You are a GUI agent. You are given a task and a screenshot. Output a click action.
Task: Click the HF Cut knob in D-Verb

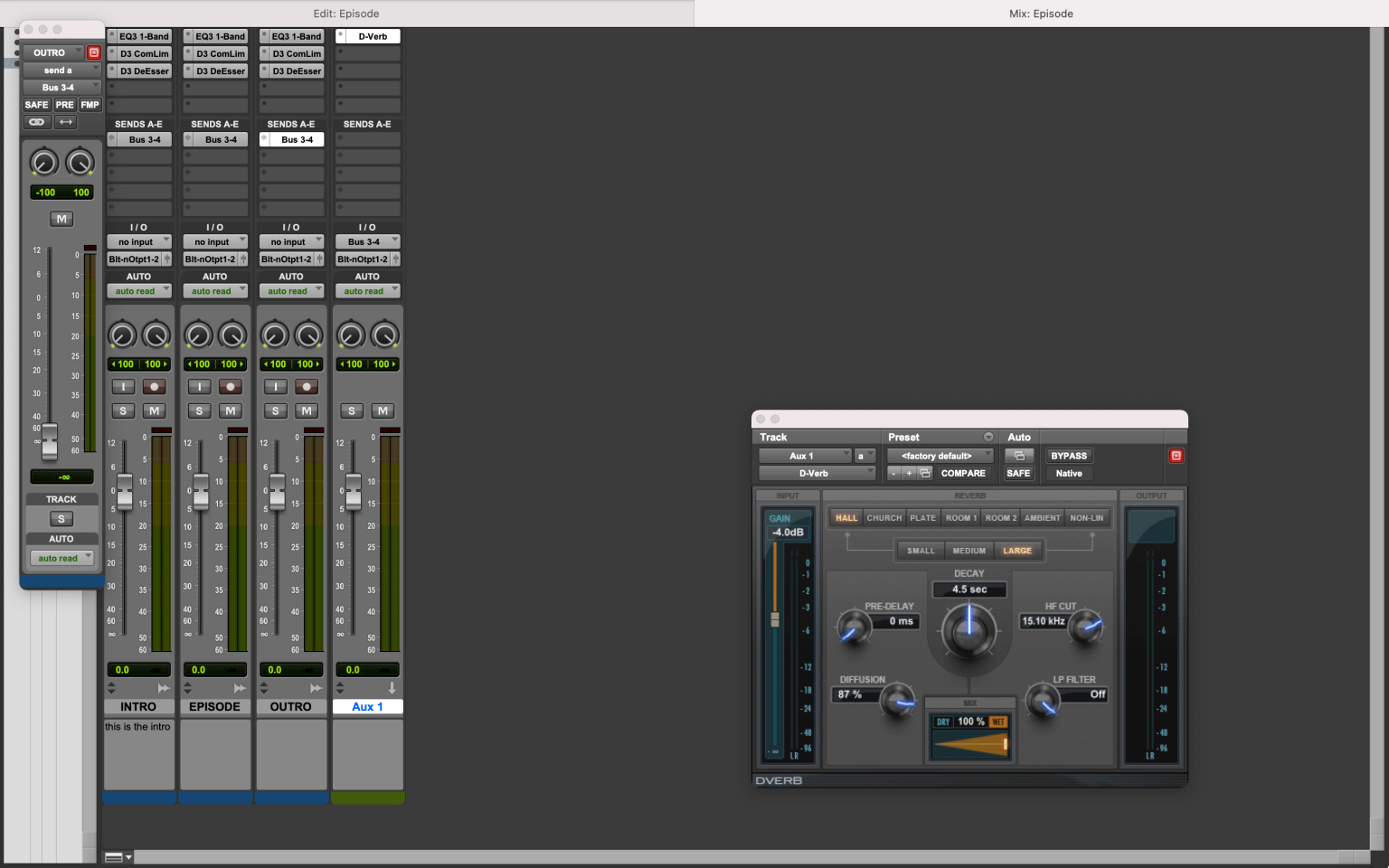coord(1085,626)
